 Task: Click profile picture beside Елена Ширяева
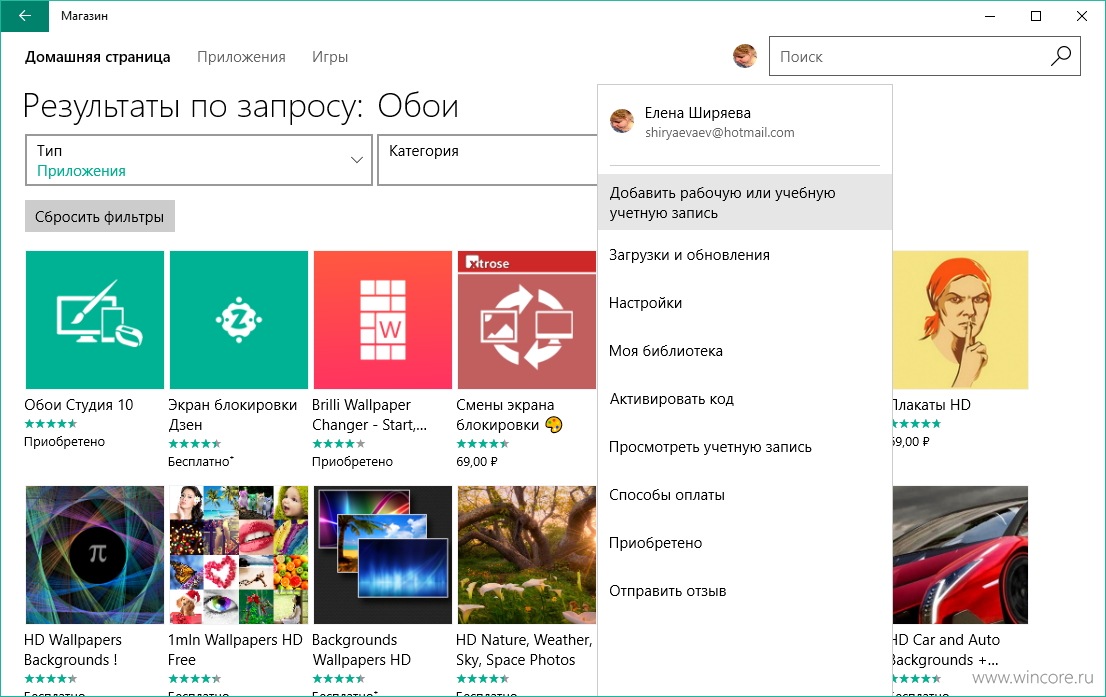(621, 121)
